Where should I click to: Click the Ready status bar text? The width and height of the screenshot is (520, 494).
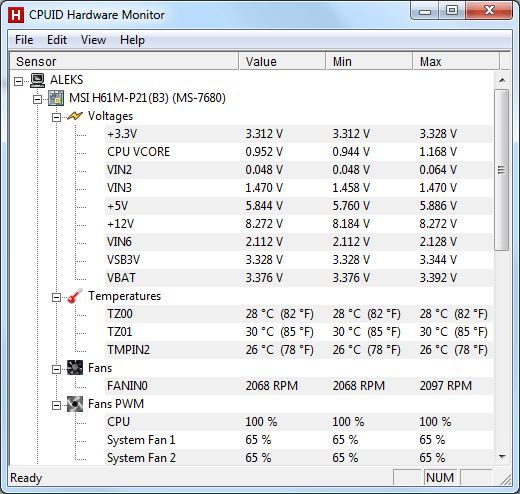[x=26, y=478]
